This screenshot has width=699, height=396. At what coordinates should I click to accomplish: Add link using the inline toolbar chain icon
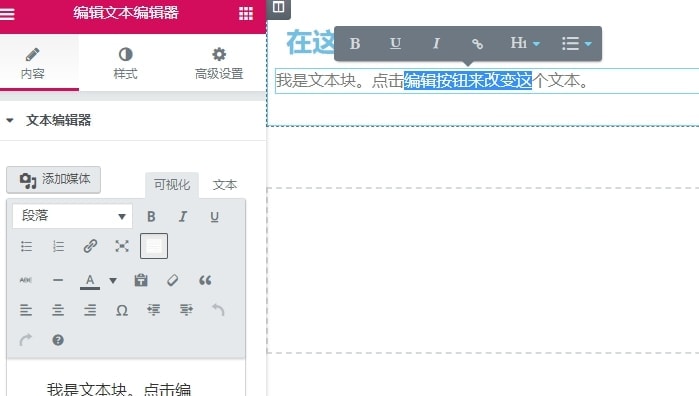click(477, 44)
